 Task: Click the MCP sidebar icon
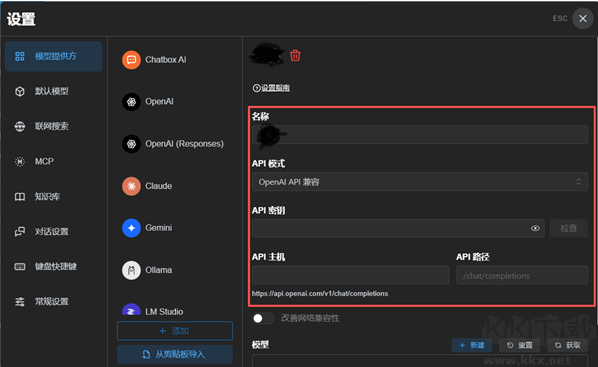coord(20,162)
